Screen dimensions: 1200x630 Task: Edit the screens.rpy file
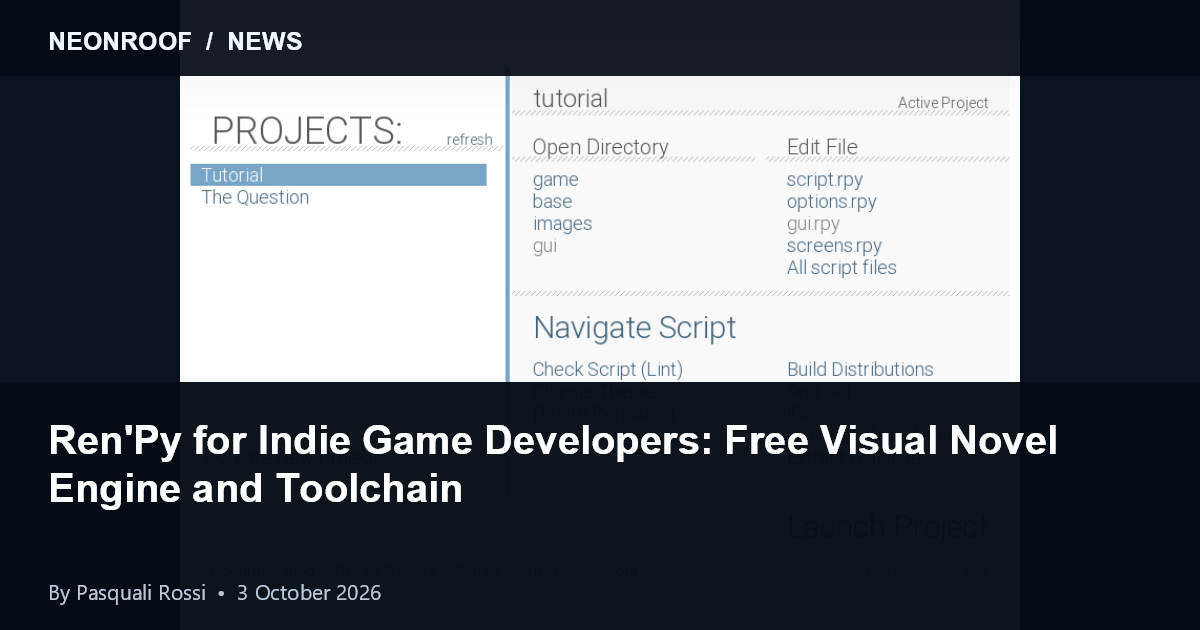(x=834, y=246)
